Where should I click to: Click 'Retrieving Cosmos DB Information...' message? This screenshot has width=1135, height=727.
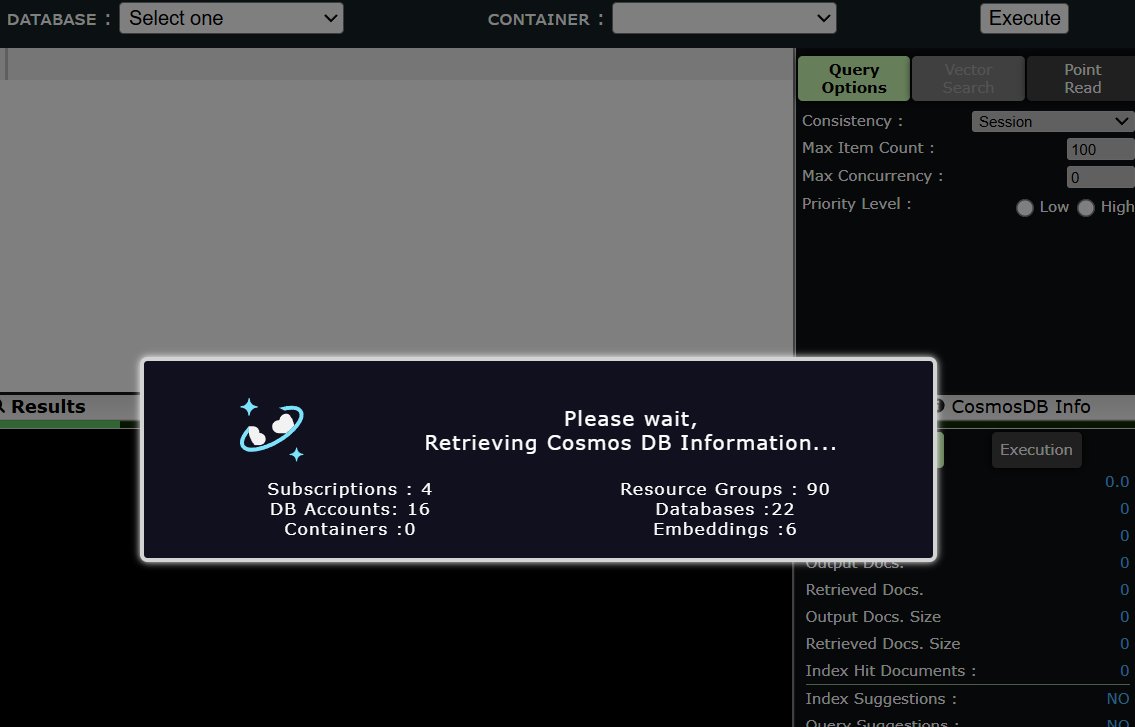pyautogui.click(x=630, y=442)
